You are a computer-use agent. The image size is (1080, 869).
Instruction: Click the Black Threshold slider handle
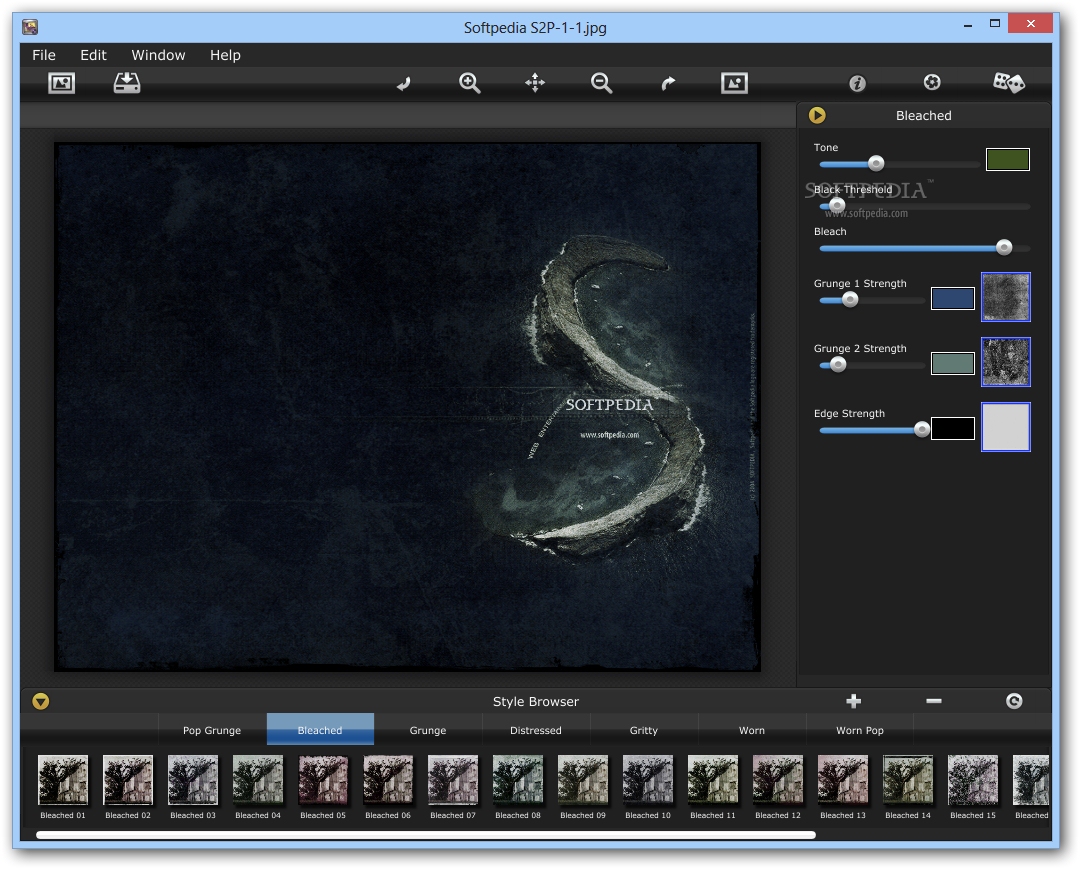(837, 205)
